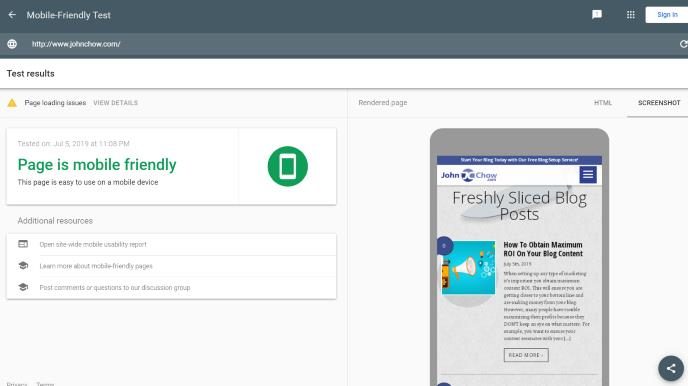Click the floating share button
The image size is (688, 386).
[670, 368]
